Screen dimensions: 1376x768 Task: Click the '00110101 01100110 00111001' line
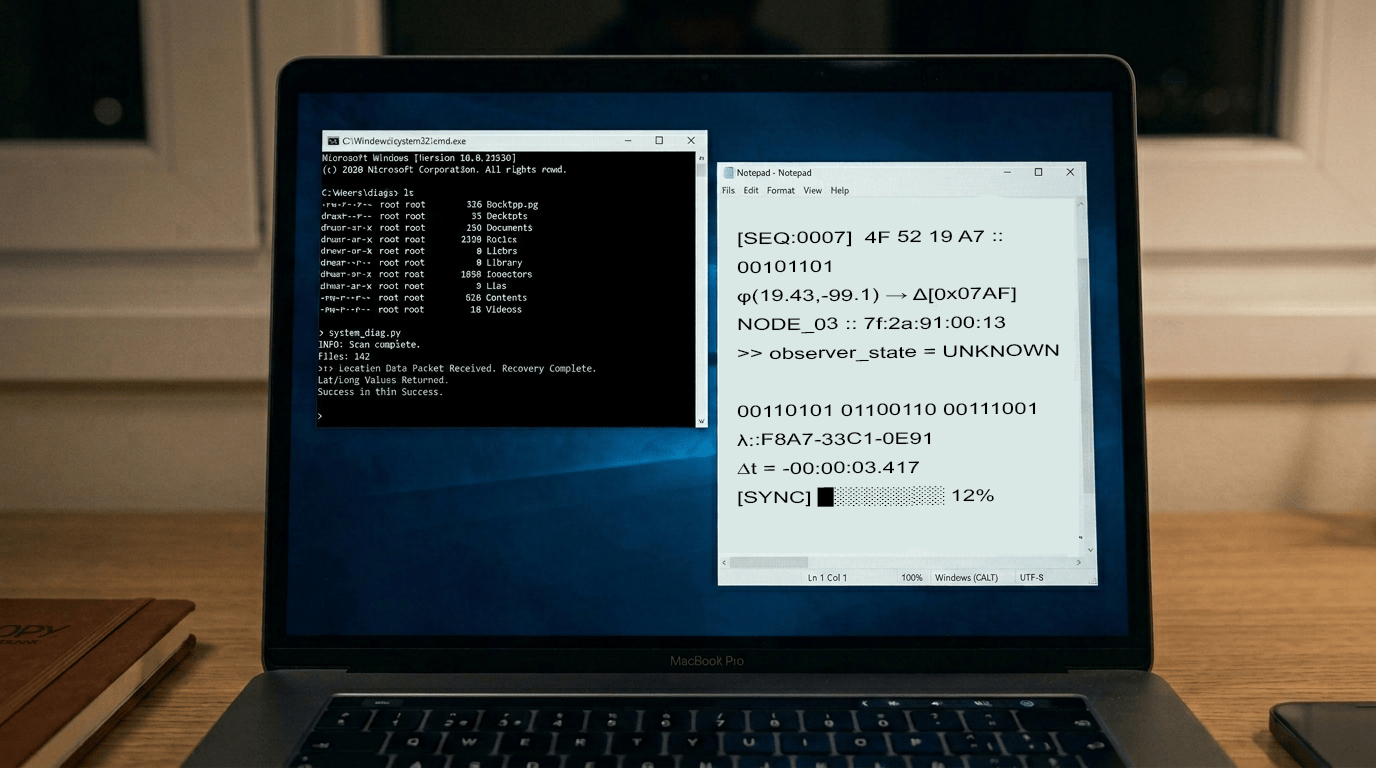(x=887, y=410)
